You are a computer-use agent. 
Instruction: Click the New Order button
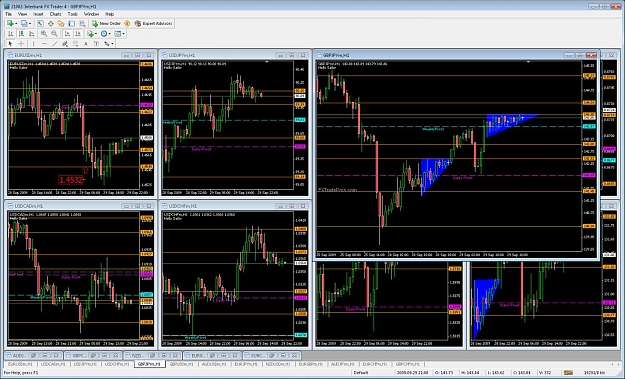pos(106,24)
